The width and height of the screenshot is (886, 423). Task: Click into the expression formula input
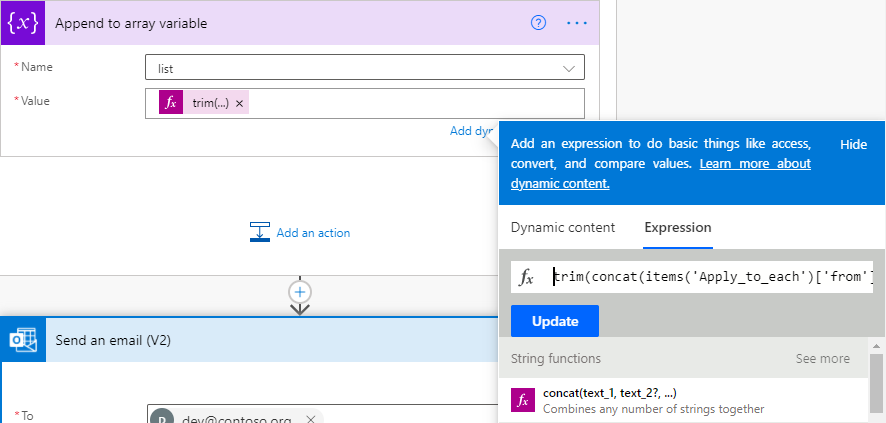tap(712, 276)
